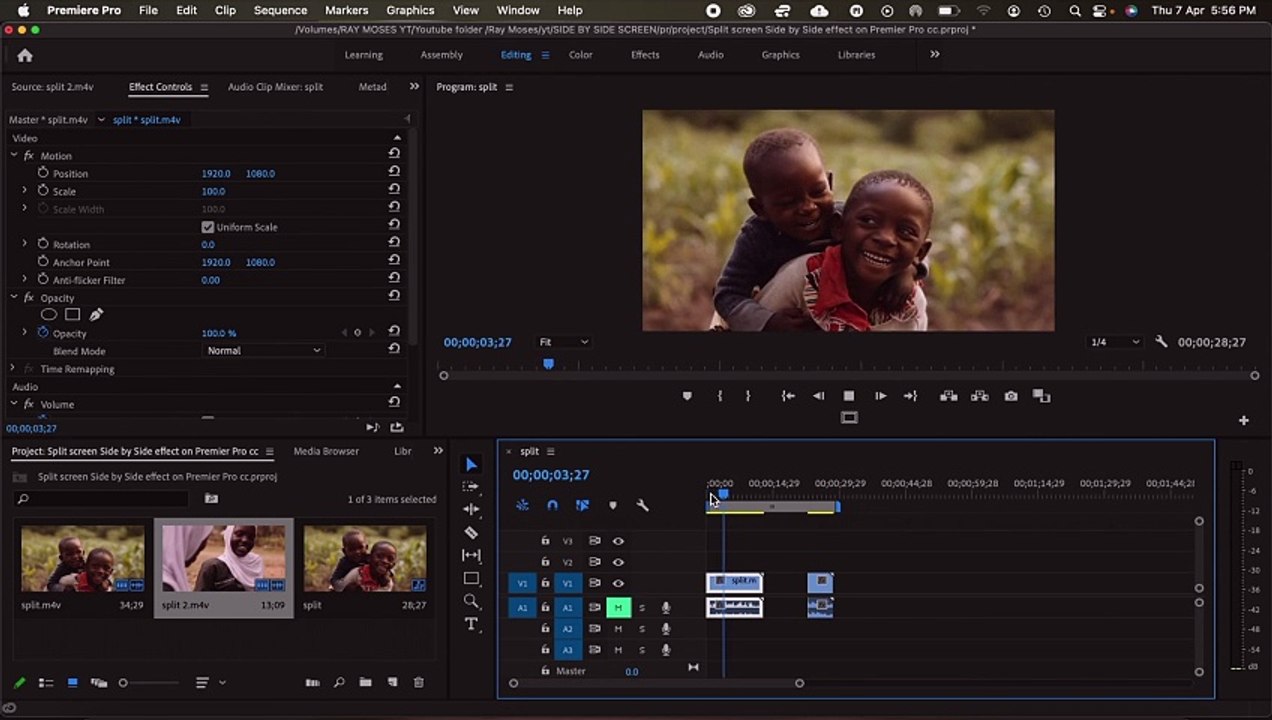This screenshot has height=720, width=1272.
Task: Click the Home icon
Action: pos(25,56)
